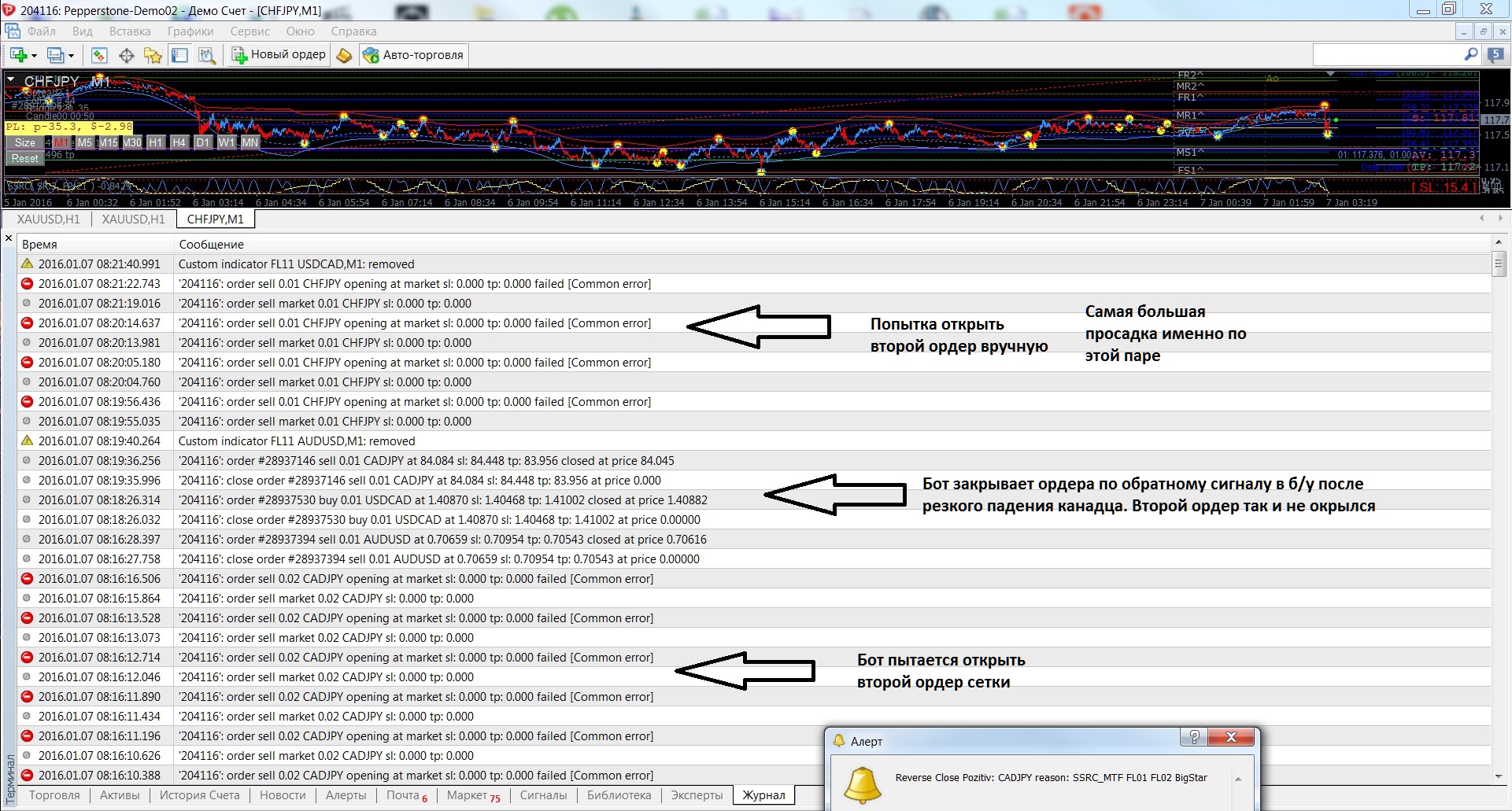
Task: Sort by the Время column header
Action: pos(95,244)
